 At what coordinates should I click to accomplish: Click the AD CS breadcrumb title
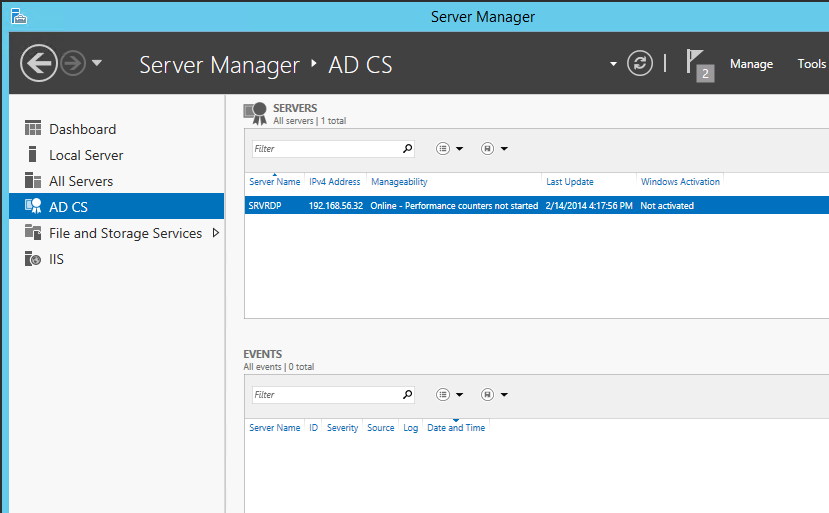point(360,65)
